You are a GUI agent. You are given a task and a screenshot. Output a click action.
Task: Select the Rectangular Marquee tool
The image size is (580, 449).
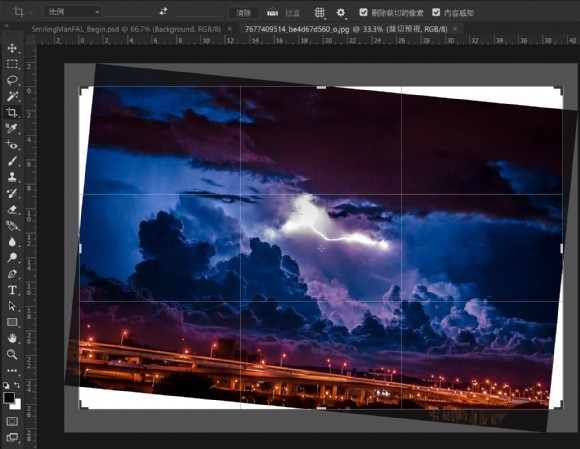[x=12, y=64]
